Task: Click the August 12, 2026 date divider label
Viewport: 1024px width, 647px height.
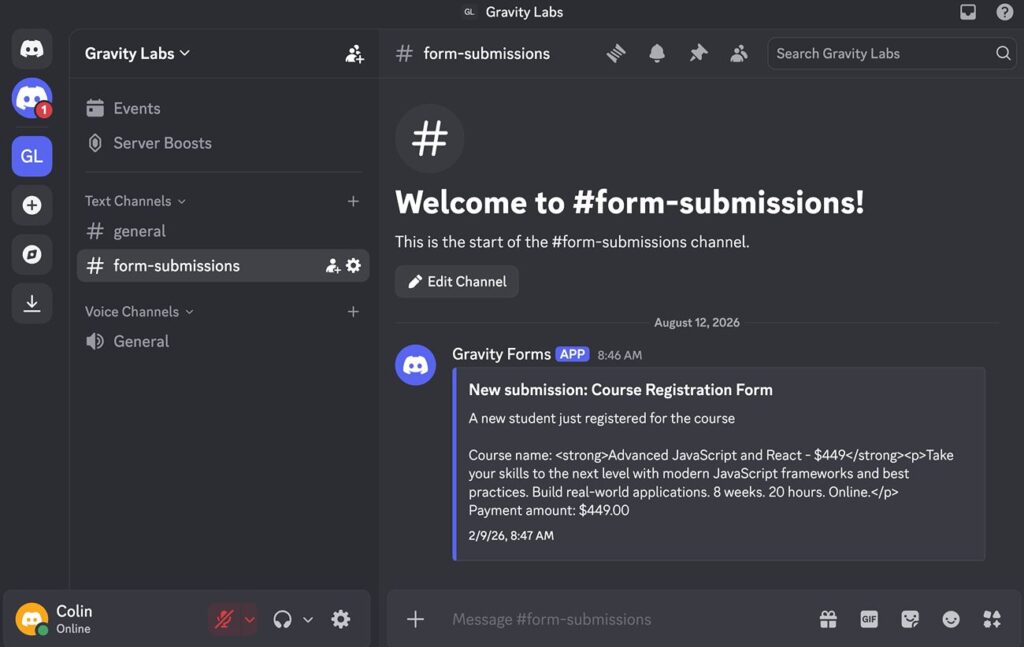Action: point(697,323)
